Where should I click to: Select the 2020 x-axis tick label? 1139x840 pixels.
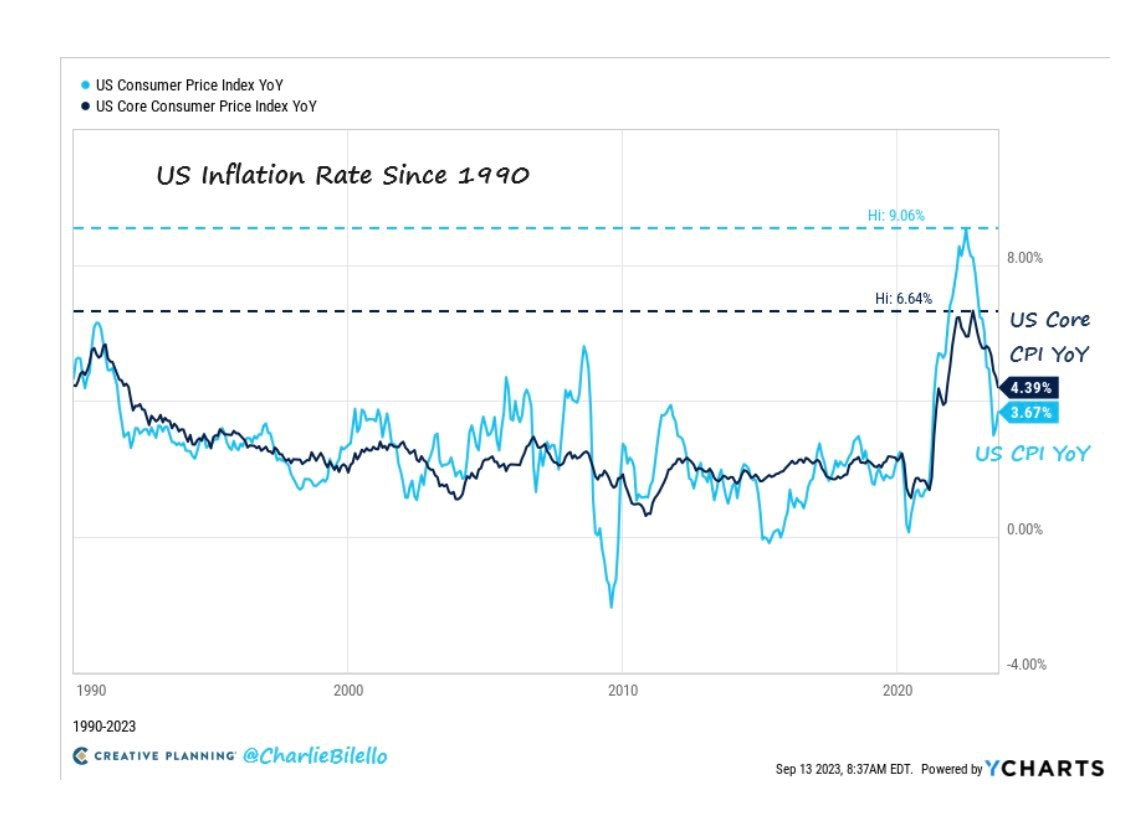coord(897,690)
